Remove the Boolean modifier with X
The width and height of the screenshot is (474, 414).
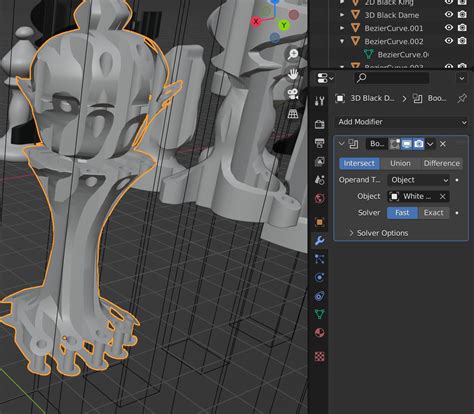(x=443, y=144)
